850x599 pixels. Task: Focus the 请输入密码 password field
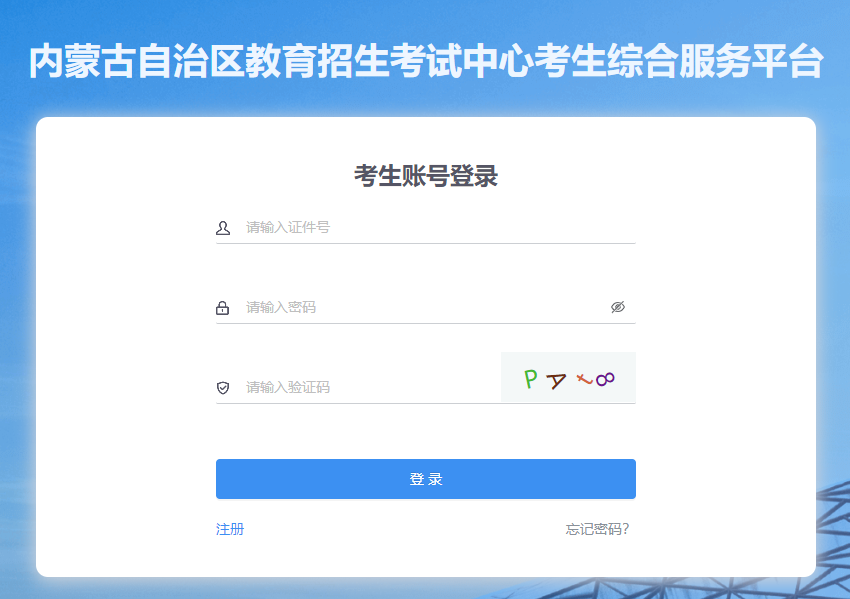[420, 307]
